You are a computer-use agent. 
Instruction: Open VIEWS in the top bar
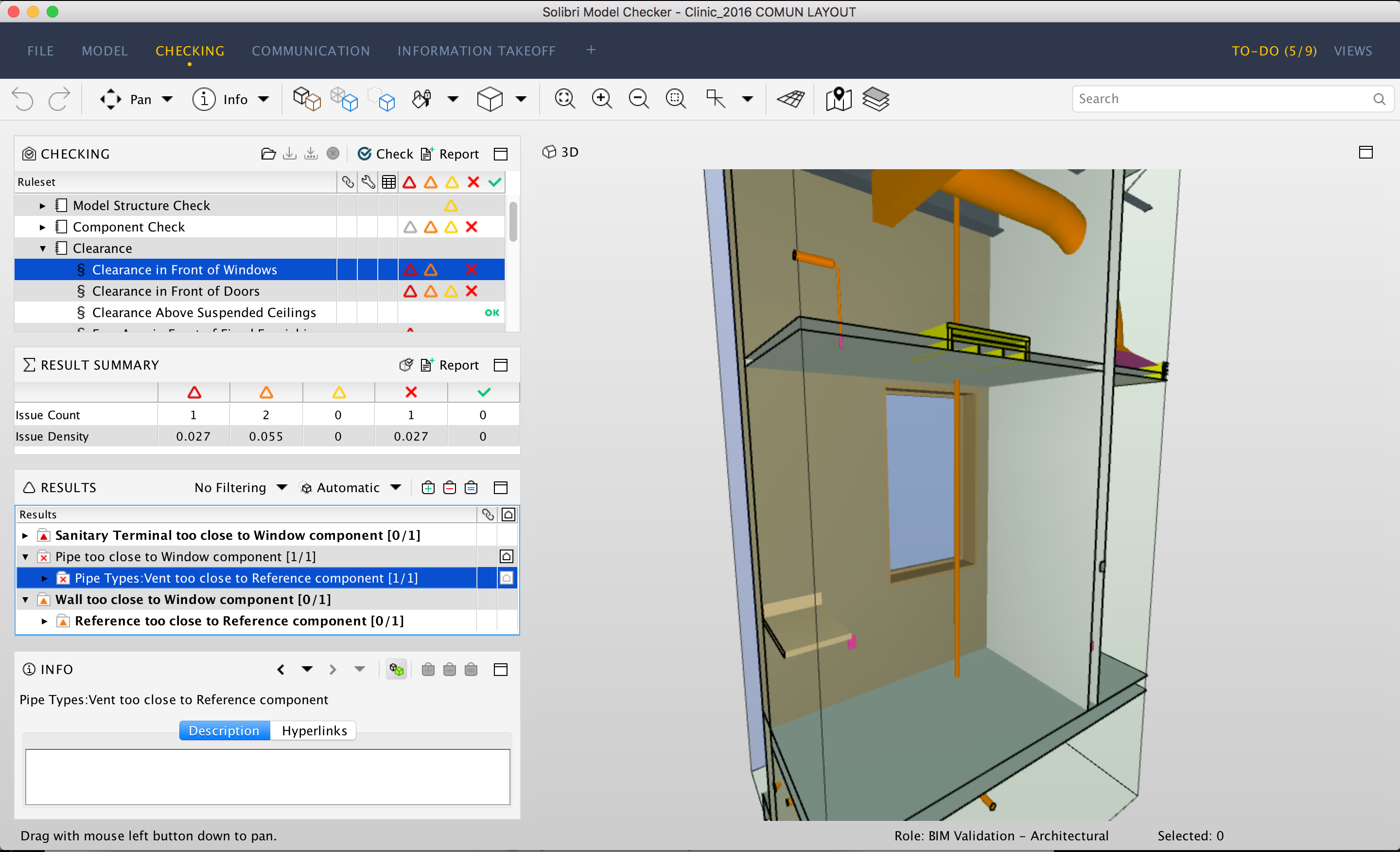click(x=1353, y=51)
